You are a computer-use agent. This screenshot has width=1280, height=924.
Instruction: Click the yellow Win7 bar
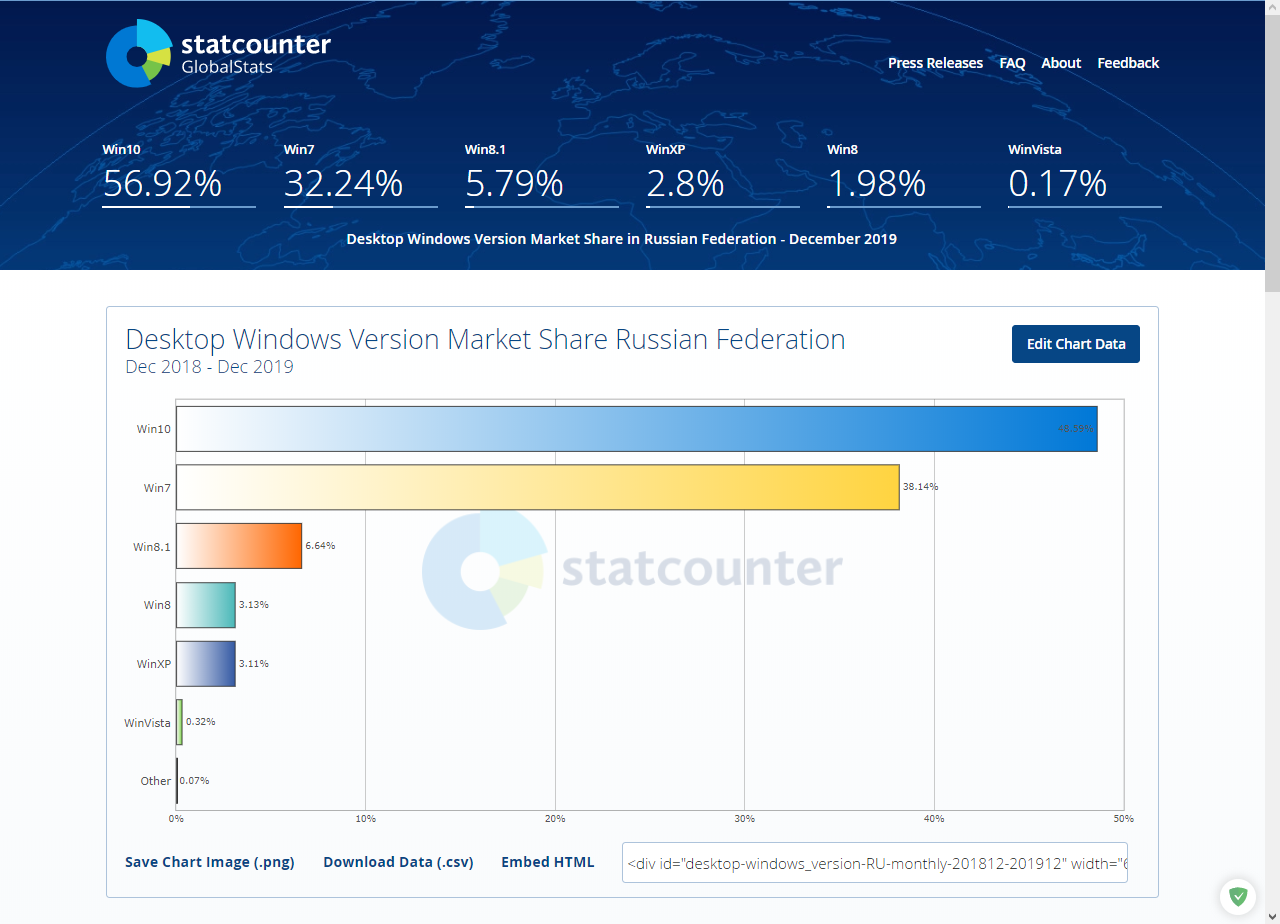537,488
